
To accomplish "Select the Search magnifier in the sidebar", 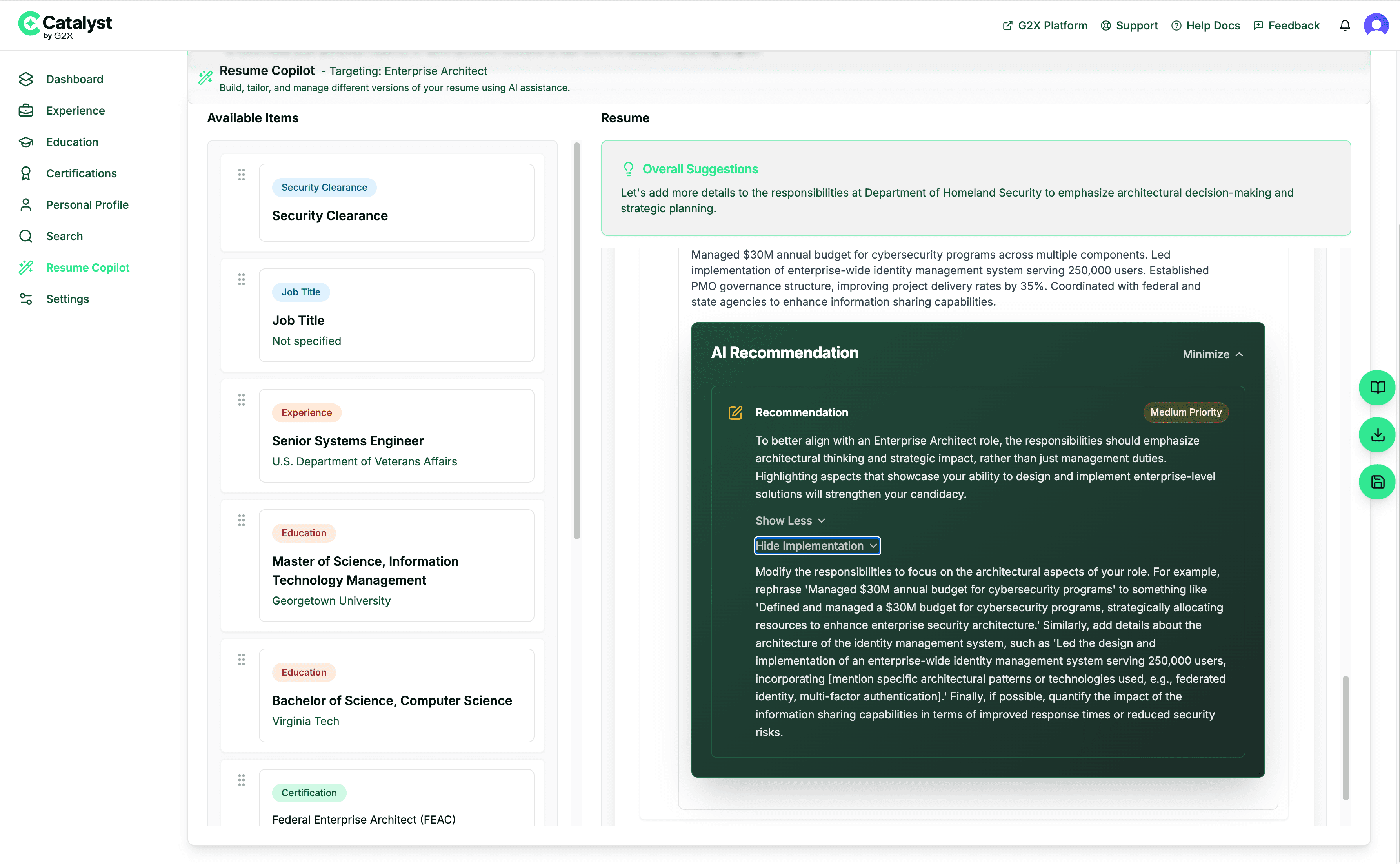I will click(26, 235).
